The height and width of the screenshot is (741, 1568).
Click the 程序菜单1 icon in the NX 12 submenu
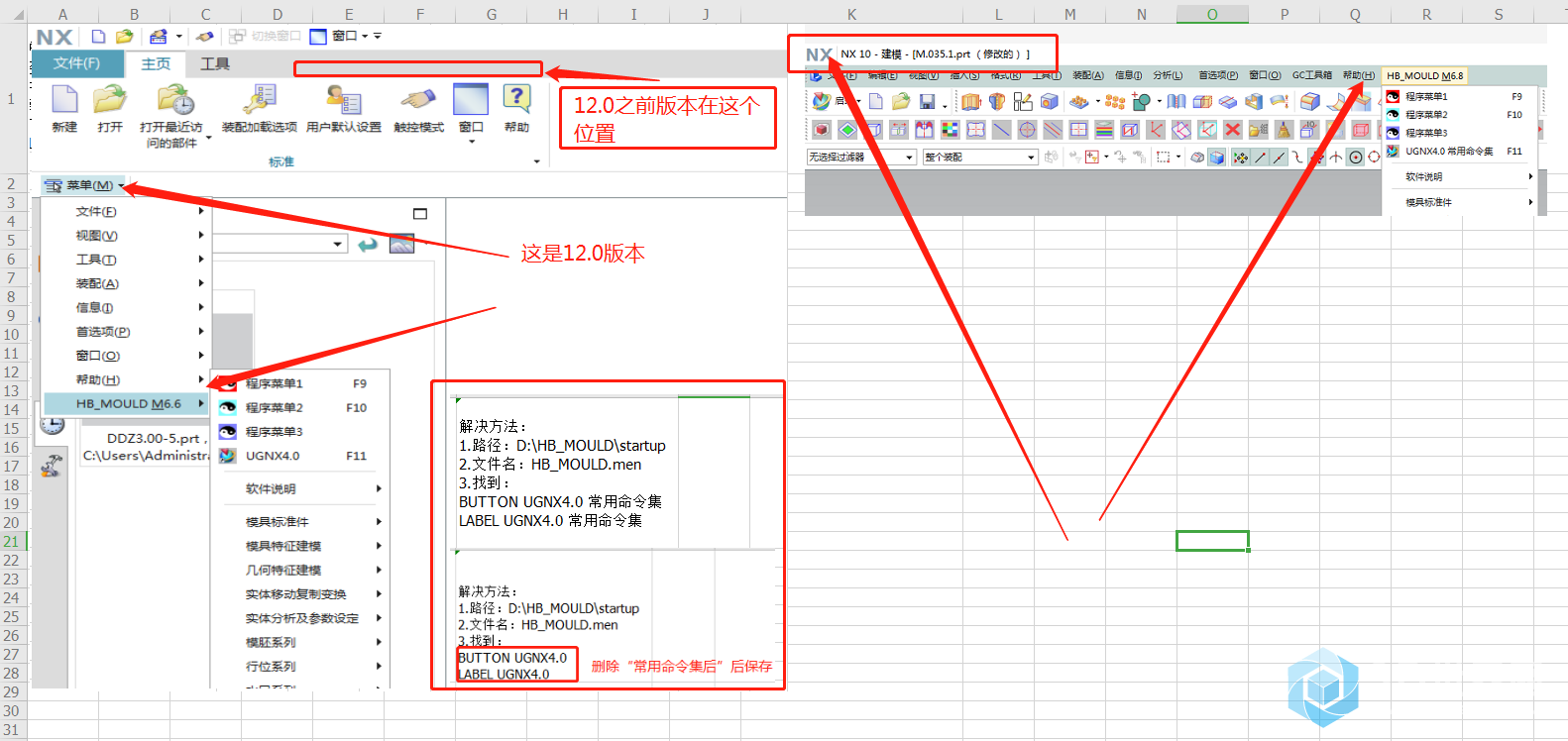(x=228, y=383)
